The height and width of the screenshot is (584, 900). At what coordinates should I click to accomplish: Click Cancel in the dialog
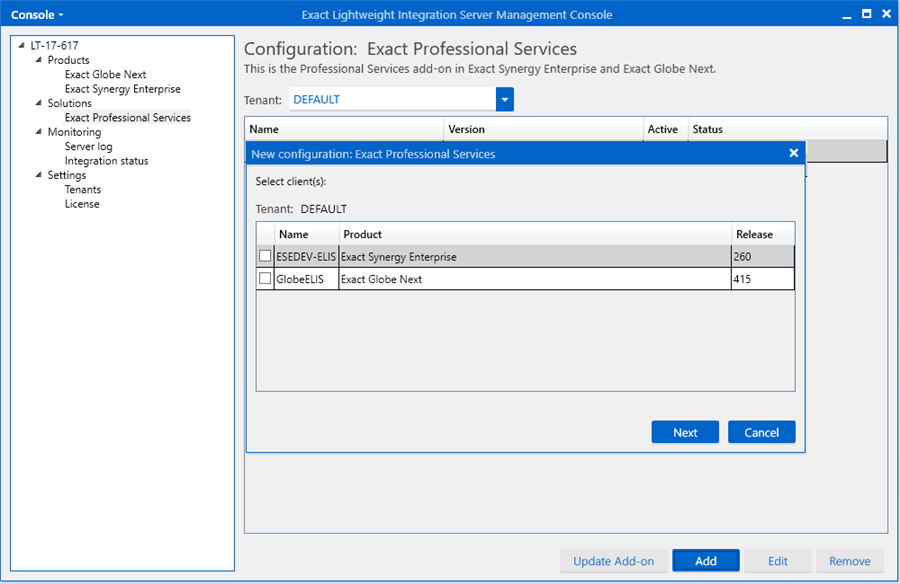tap(762, 432)
